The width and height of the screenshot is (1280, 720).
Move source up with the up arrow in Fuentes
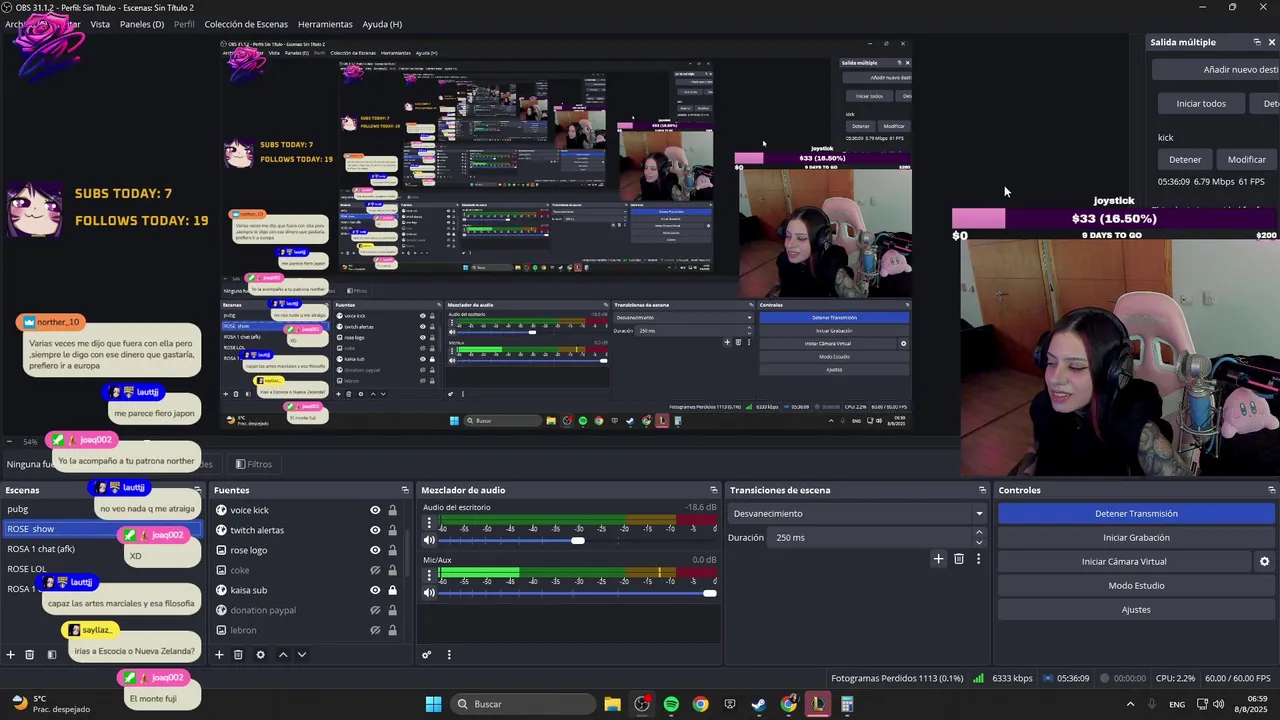point(283,655)
